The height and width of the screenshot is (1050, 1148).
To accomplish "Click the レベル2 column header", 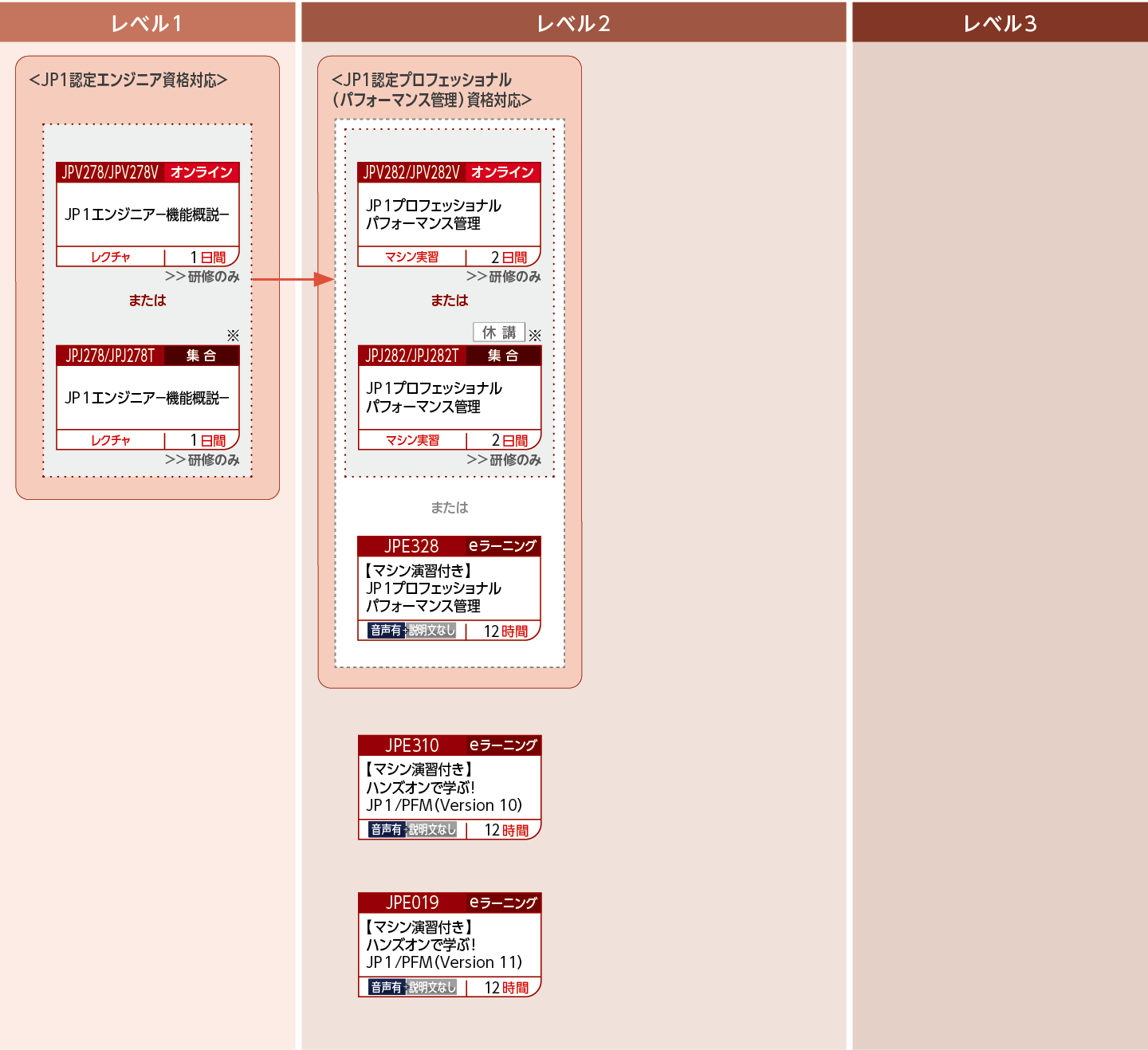I will tap(574, 22).
